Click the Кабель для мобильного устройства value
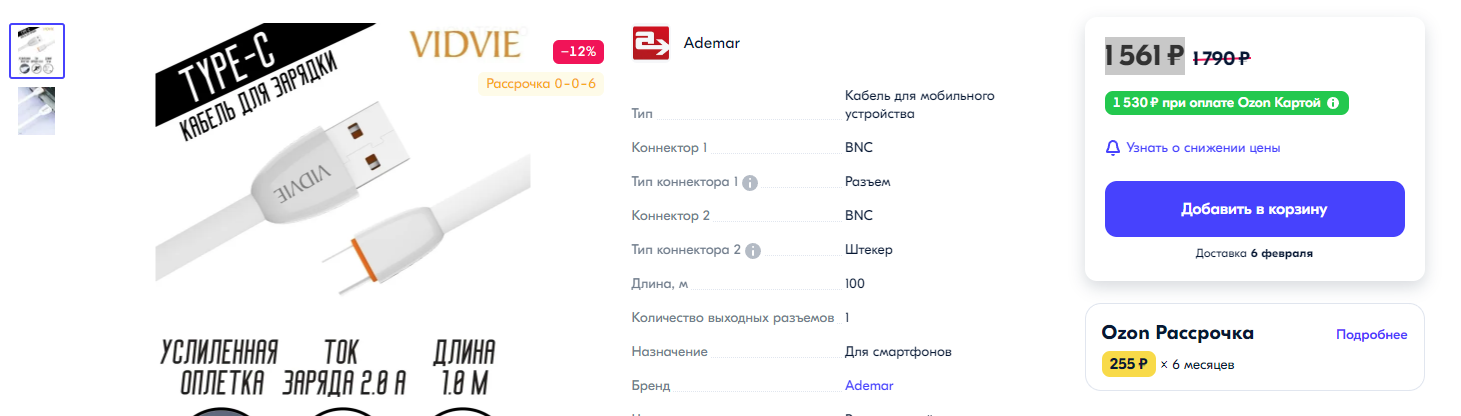The width and height of the screenshot is (1461, 416). pos(920,105)
